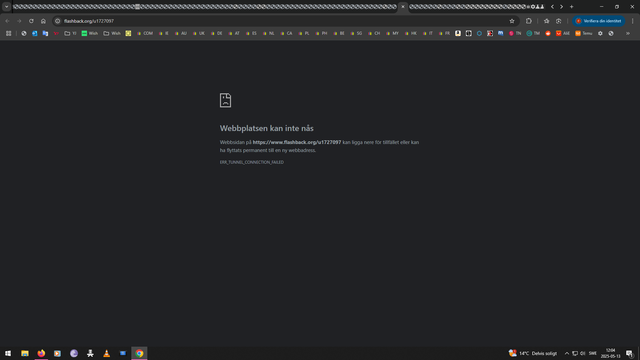The height and width of the screenshot is (360, 640).
Task: Open the Wish folder bookmark
Action: [x=112, y=33]
